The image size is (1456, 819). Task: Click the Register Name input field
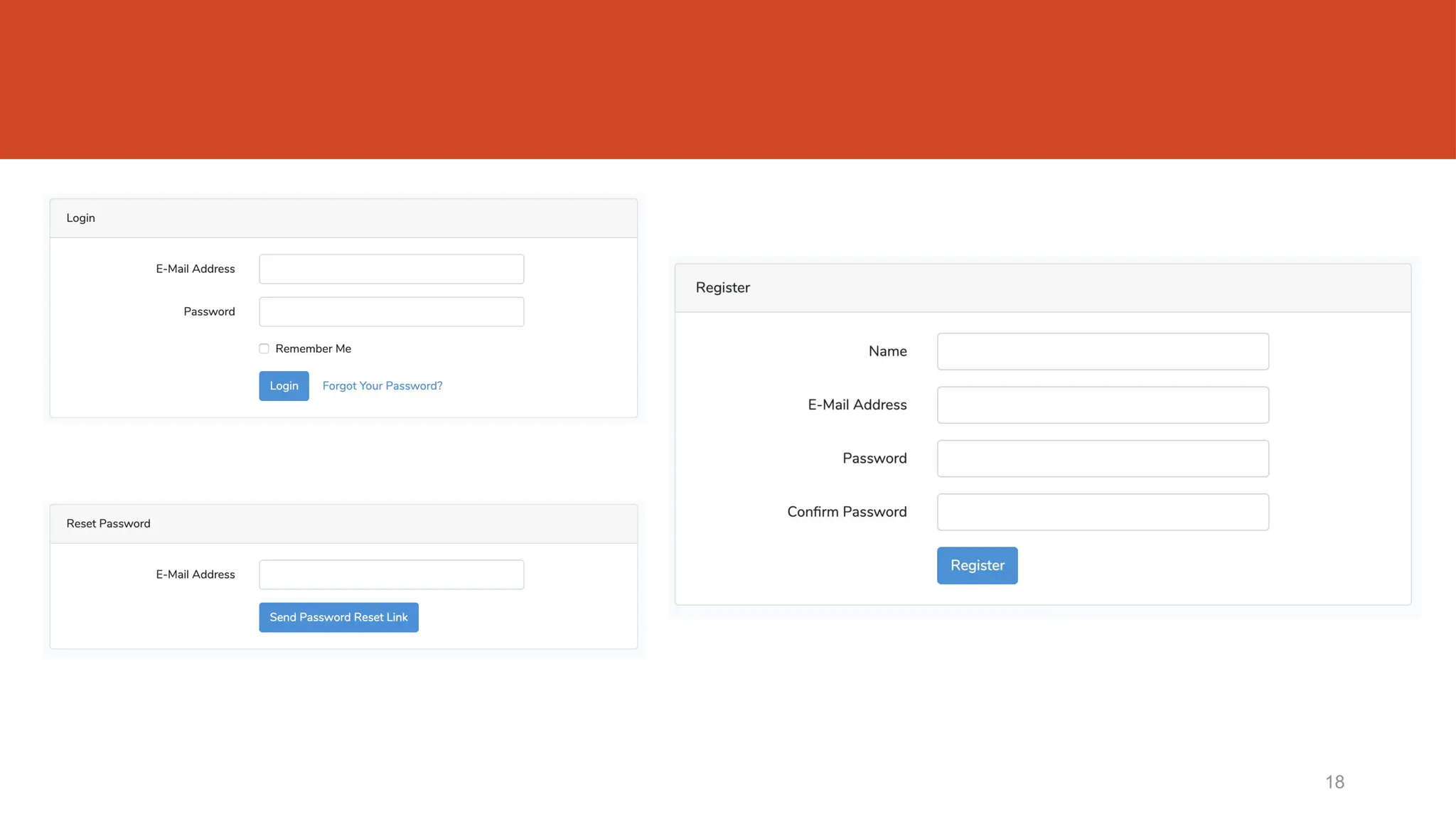point(1103,351)
